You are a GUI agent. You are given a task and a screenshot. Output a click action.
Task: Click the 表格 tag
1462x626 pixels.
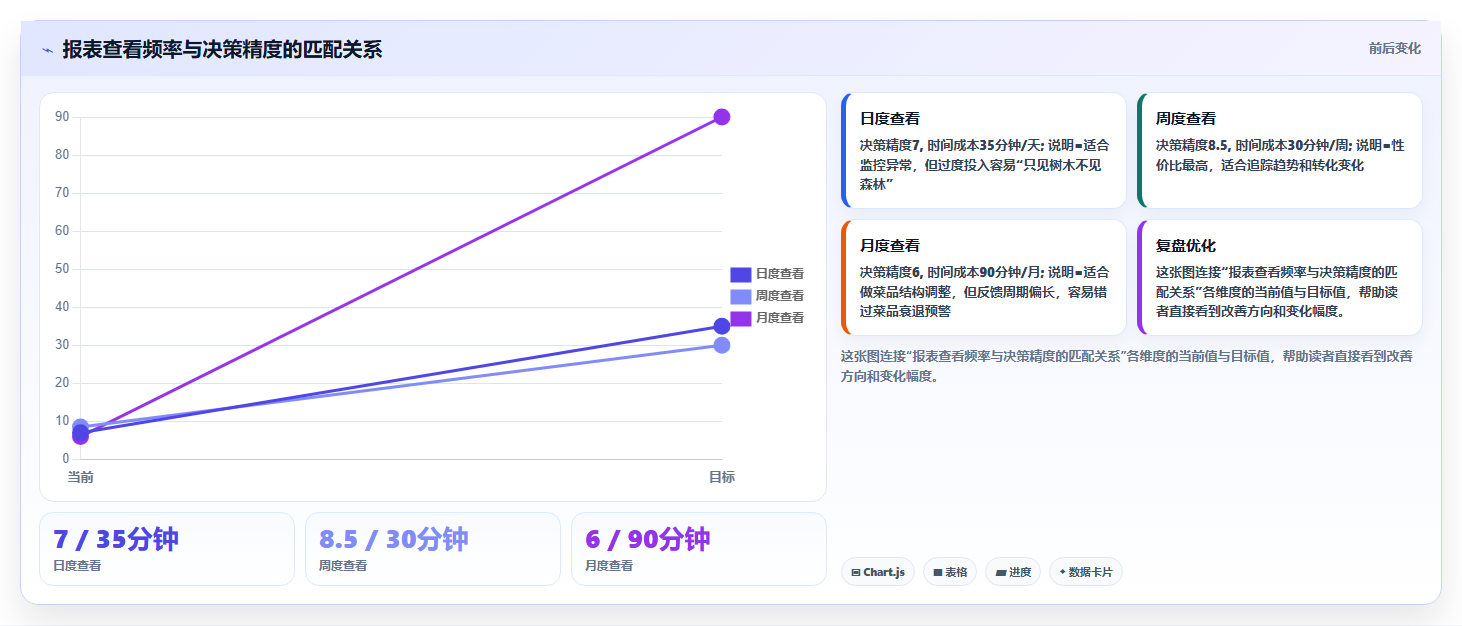(x=950, y=572)
